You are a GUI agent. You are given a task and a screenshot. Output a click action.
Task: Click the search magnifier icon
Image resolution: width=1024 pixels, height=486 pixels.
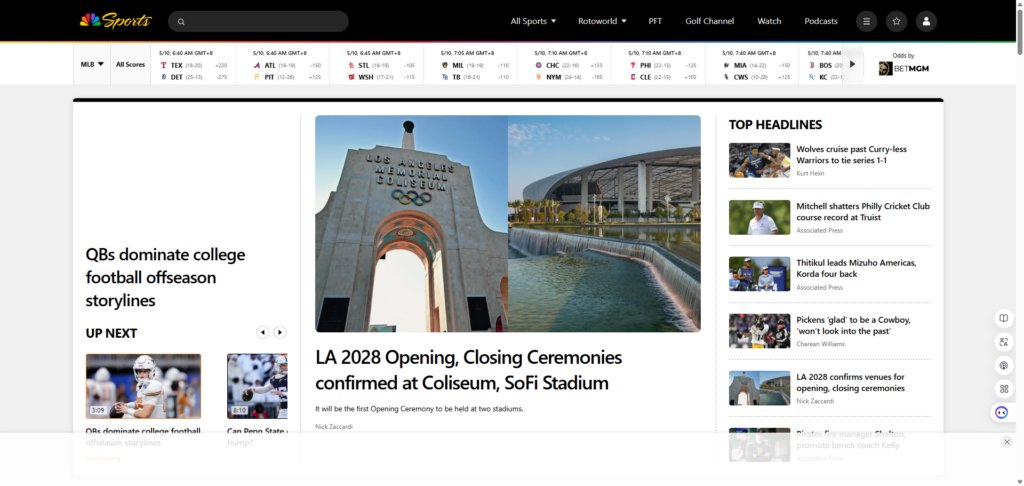(x=182, y=22)
